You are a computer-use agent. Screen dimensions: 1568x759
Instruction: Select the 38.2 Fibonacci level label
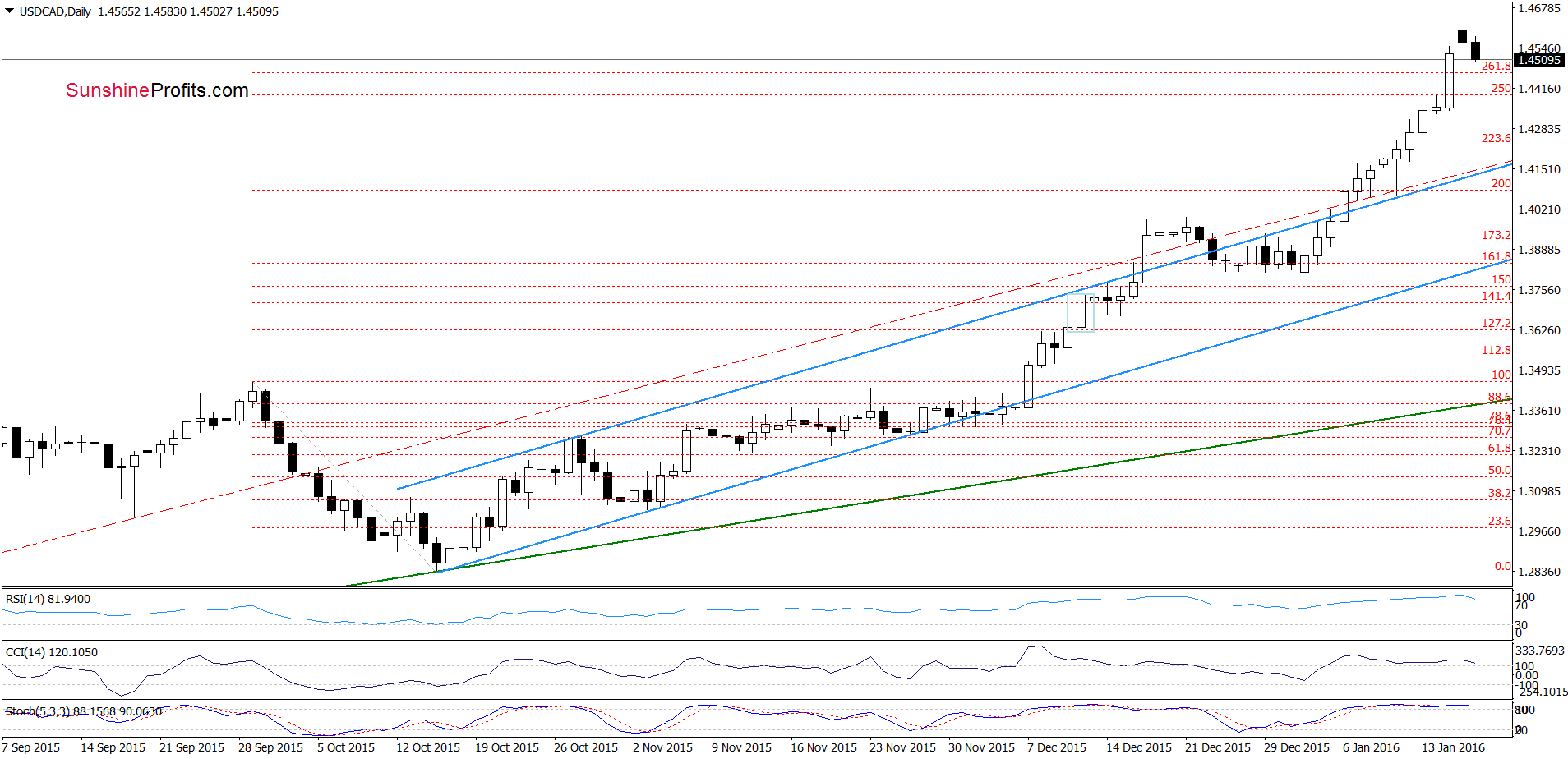[x=1499, y=493]
